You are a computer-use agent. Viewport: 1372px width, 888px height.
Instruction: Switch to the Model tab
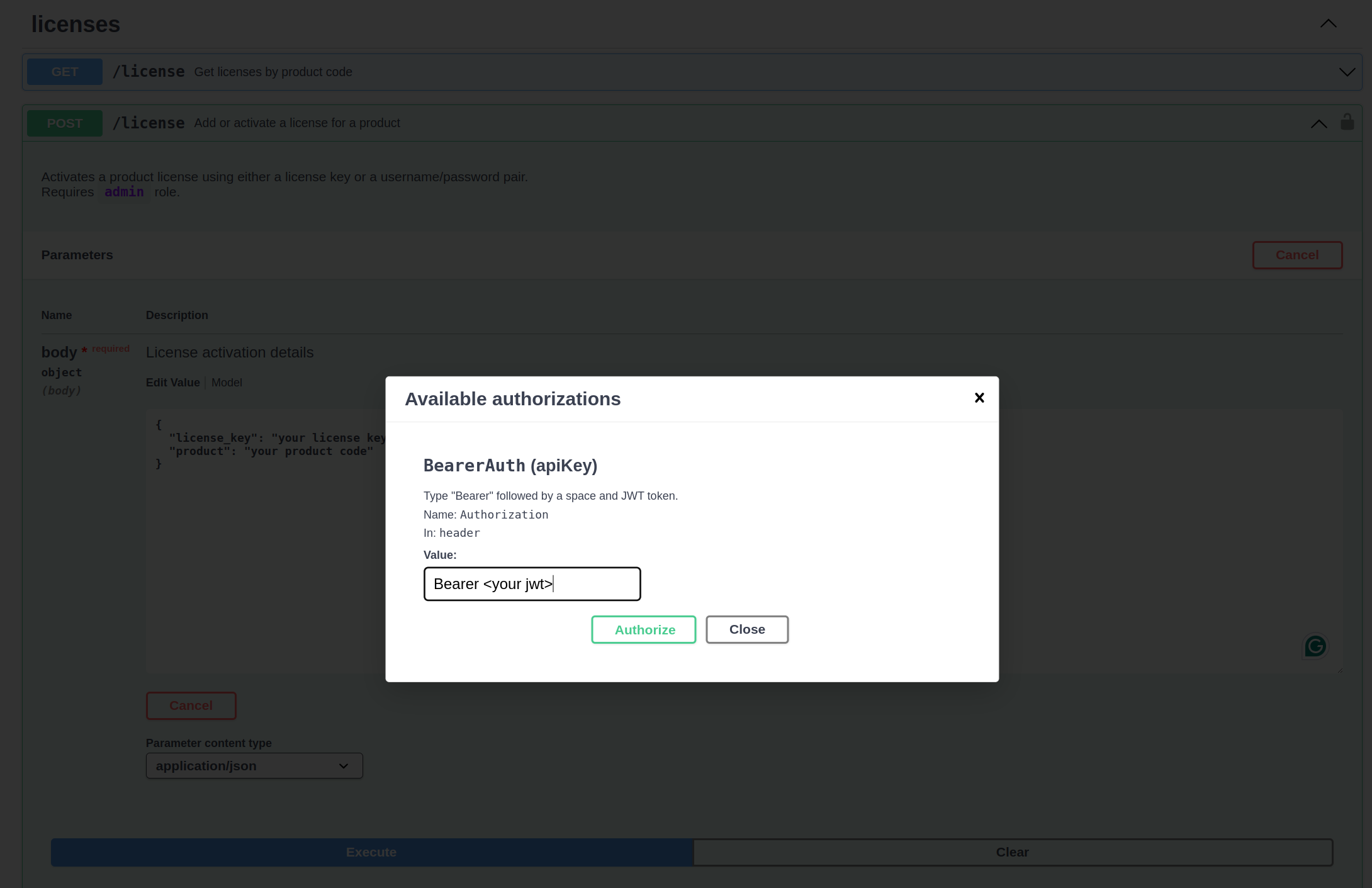point(227,383)
